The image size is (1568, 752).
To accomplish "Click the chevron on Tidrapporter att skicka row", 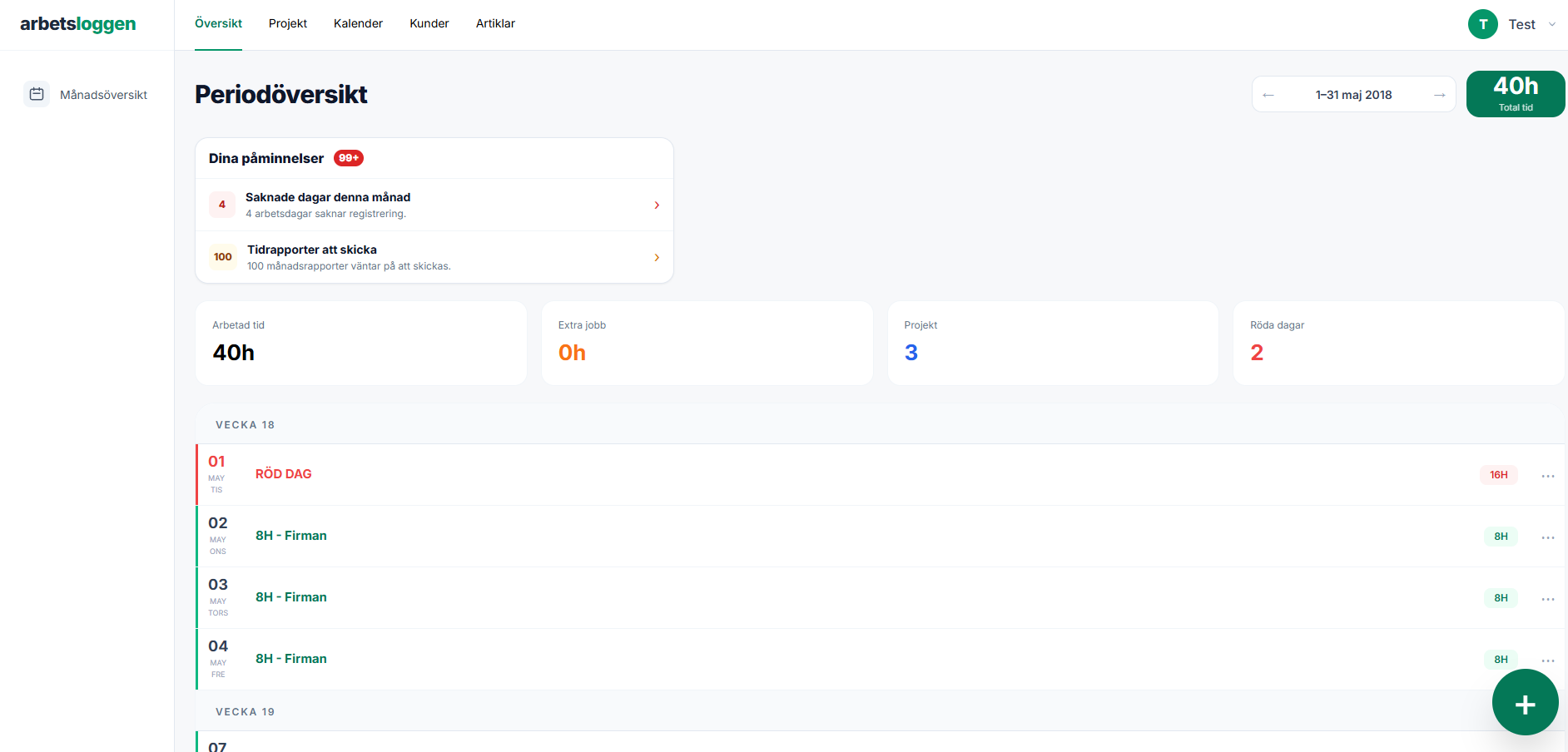I will point(657,257).
